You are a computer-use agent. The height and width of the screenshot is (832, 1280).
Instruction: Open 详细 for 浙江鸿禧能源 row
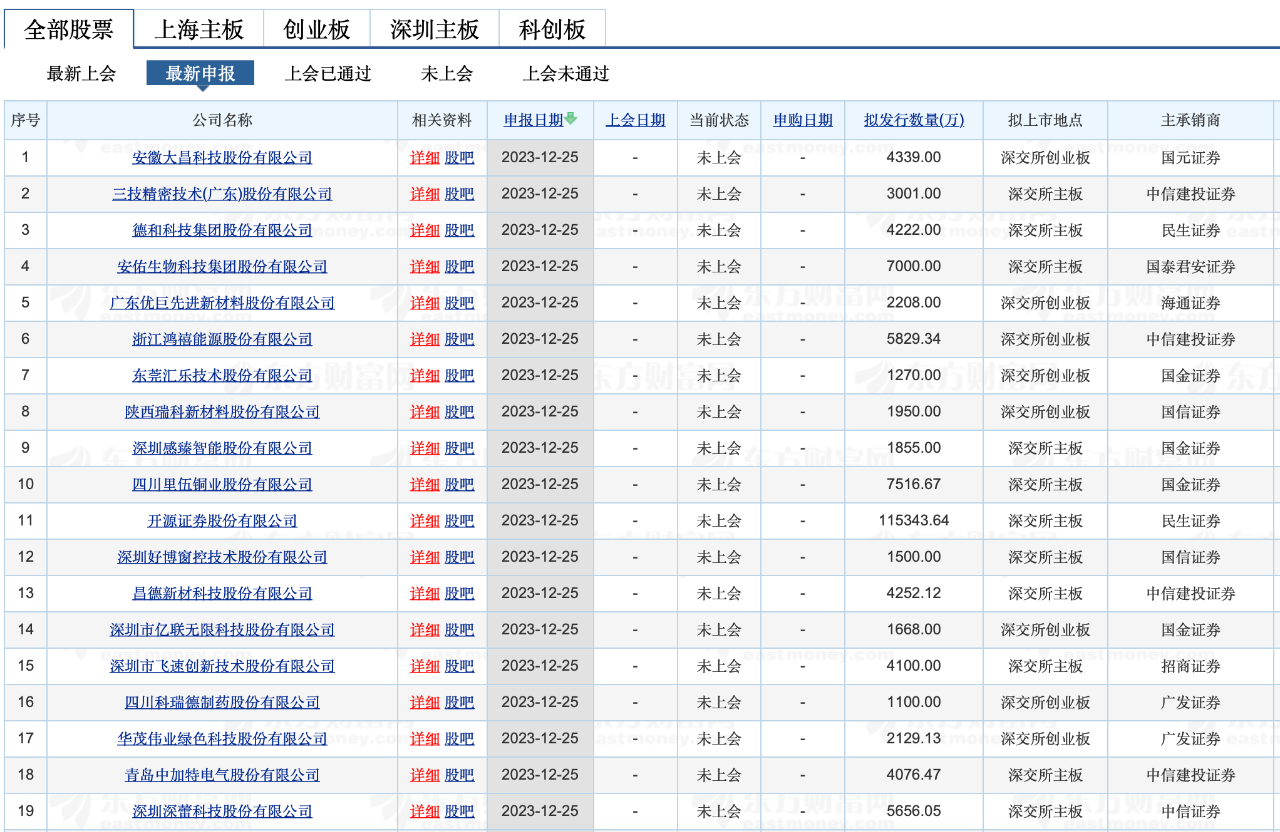tap(425, 339)
